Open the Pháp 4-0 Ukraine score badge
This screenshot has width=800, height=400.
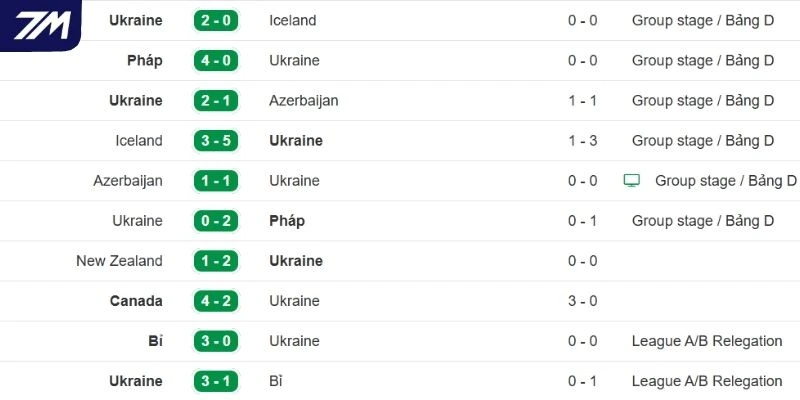pos(216,61)
